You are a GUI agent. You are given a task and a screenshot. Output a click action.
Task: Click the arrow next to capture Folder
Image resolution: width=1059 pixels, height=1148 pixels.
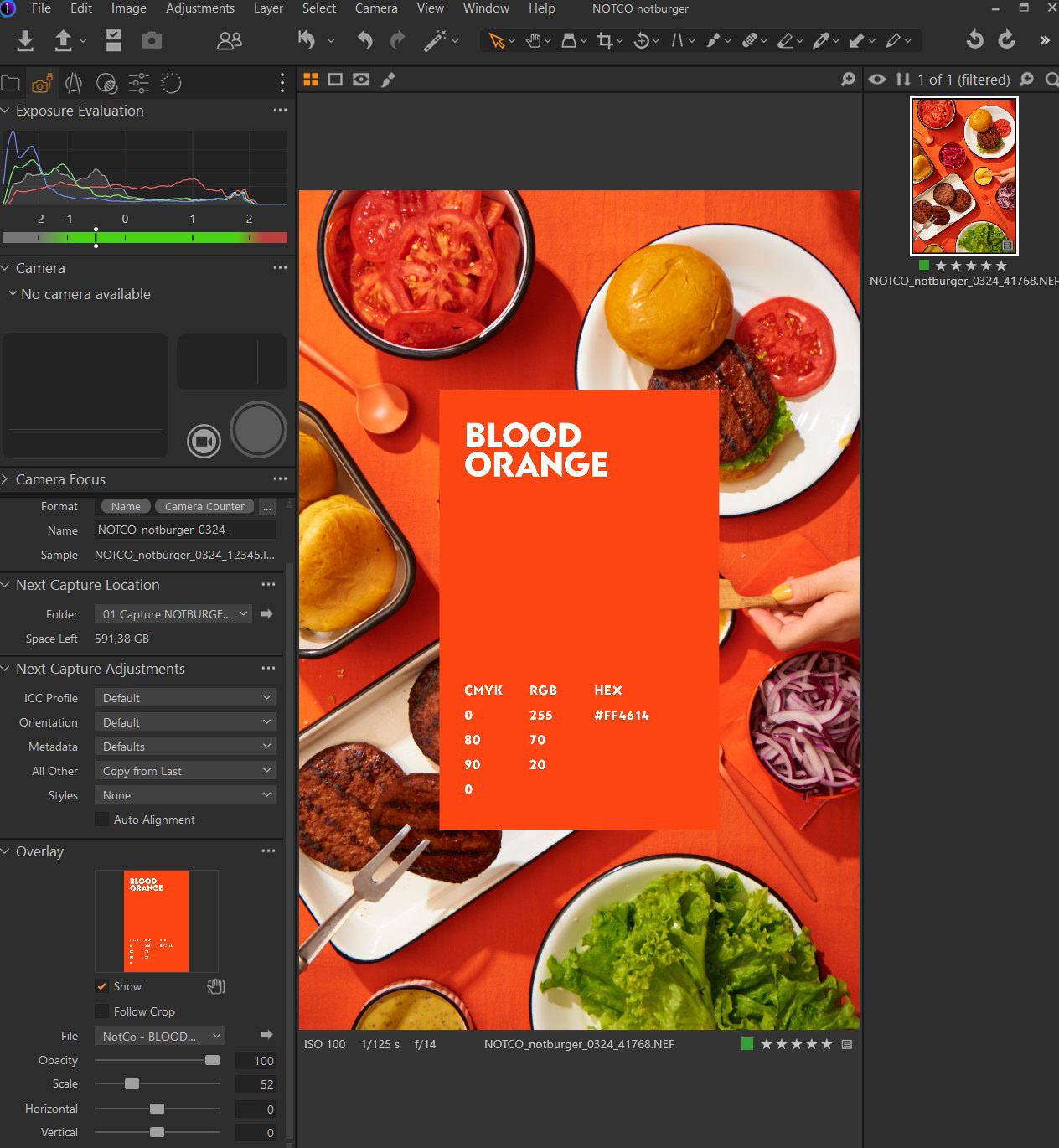[266, 614]
